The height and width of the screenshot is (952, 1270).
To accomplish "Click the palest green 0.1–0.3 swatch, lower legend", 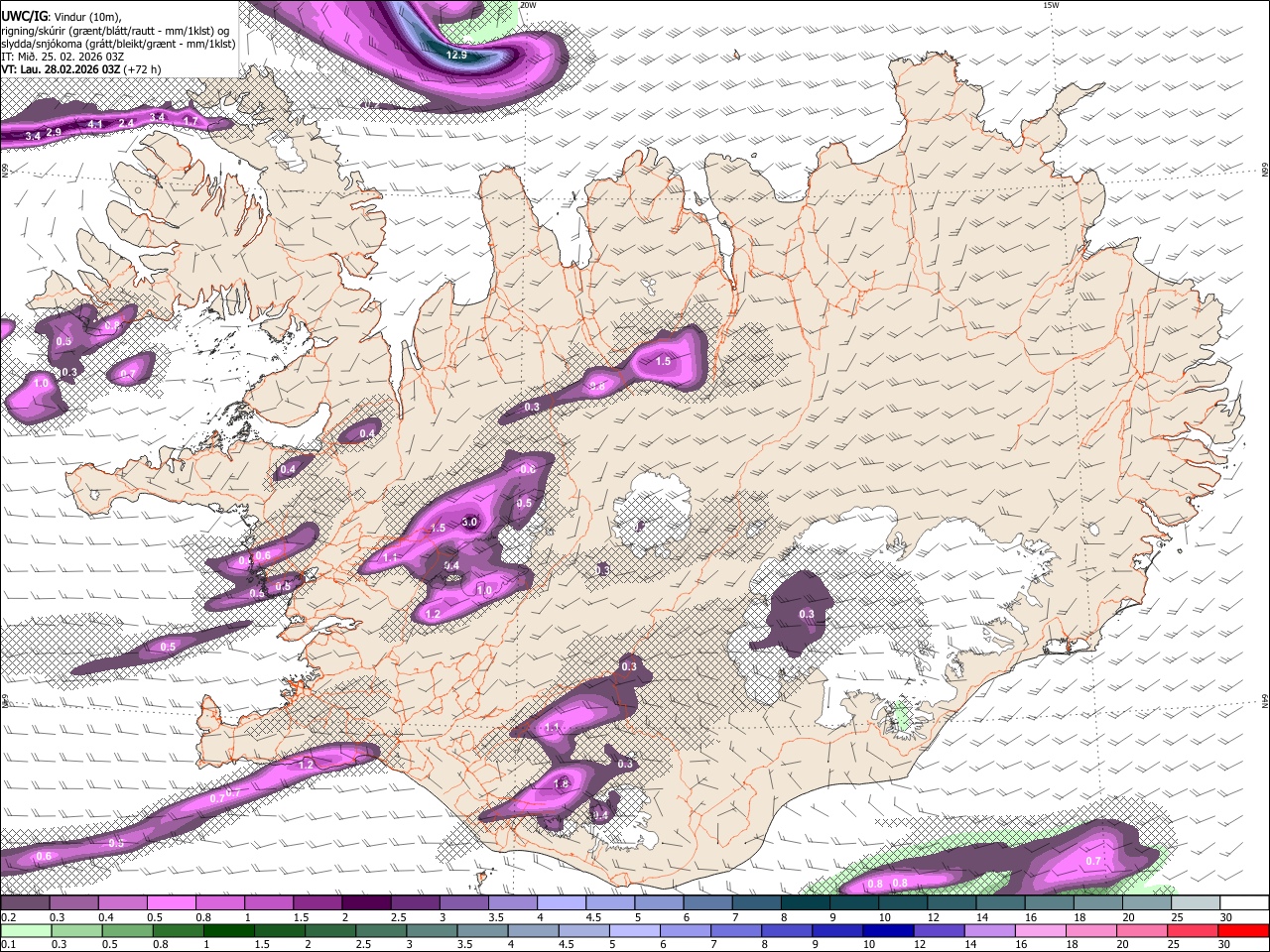I will 26,930.
